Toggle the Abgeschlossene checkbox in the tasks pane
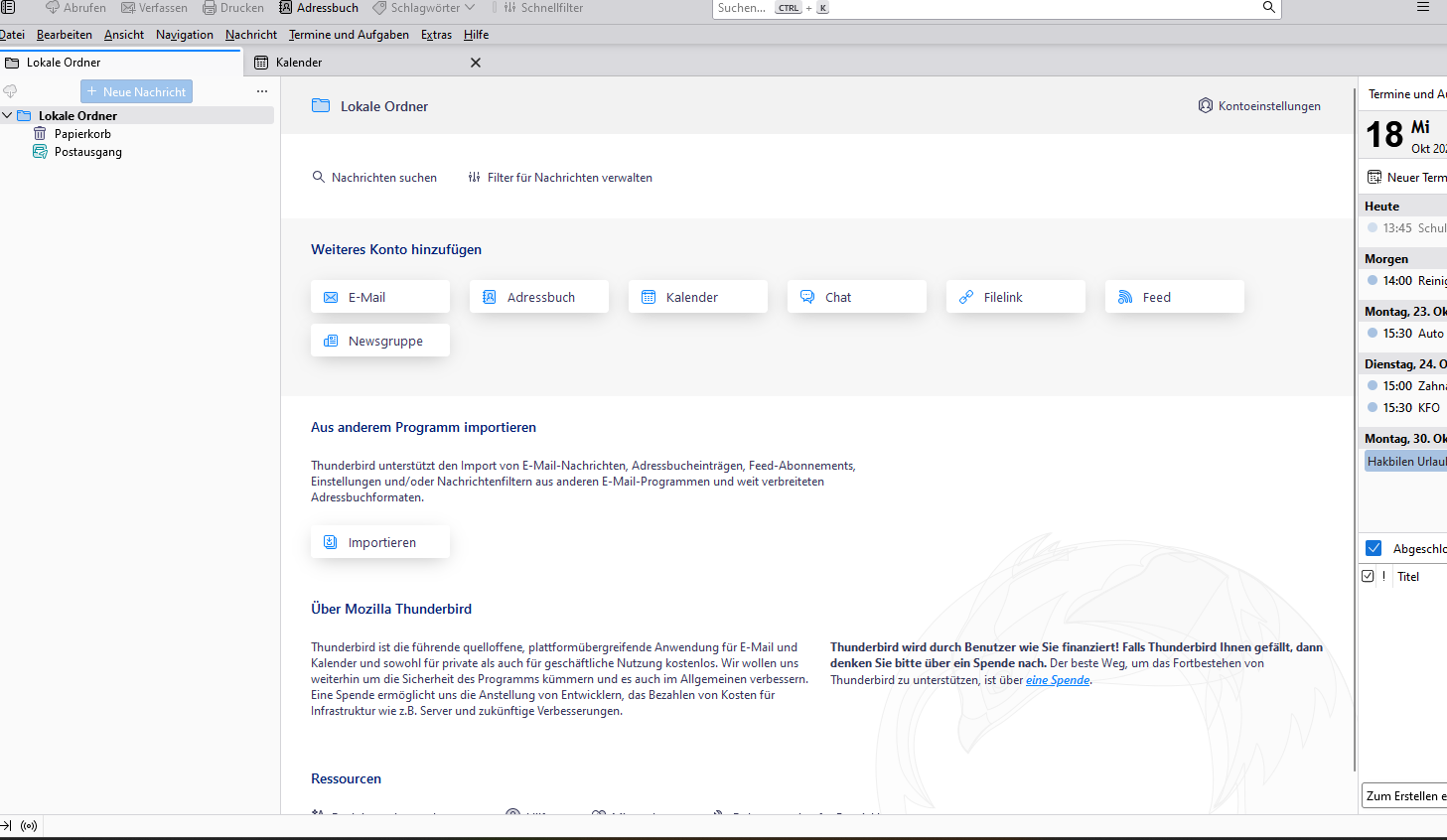Viewport: 1447px width, 840px height. [1374, 548]
